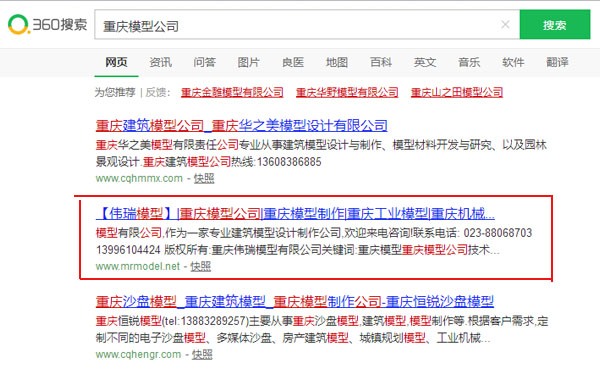Open suggested search 重庆金雕模型有限公司
This screenshot has height=378, width=600.
[232, 92]
